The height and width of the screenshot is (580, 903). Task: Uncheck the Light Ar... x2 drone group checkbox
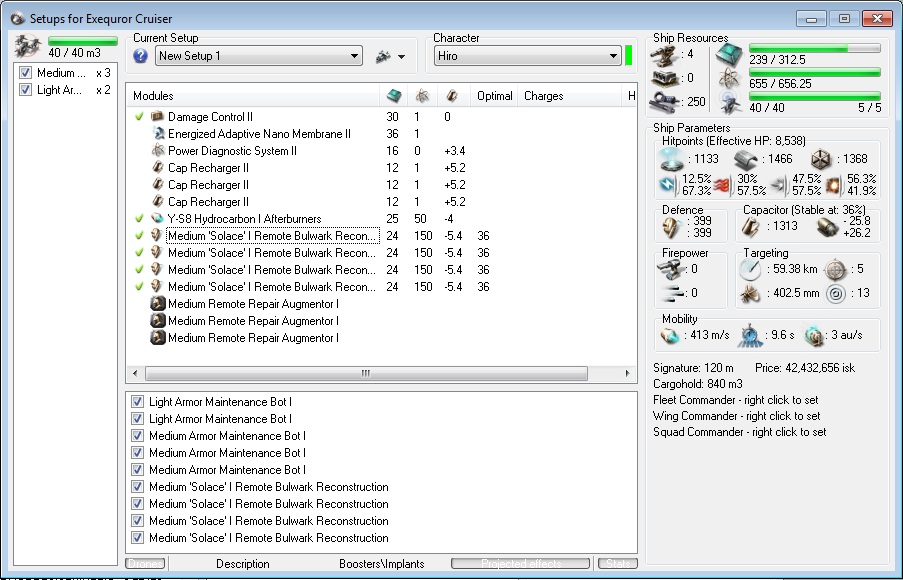(x=25, y=90)
